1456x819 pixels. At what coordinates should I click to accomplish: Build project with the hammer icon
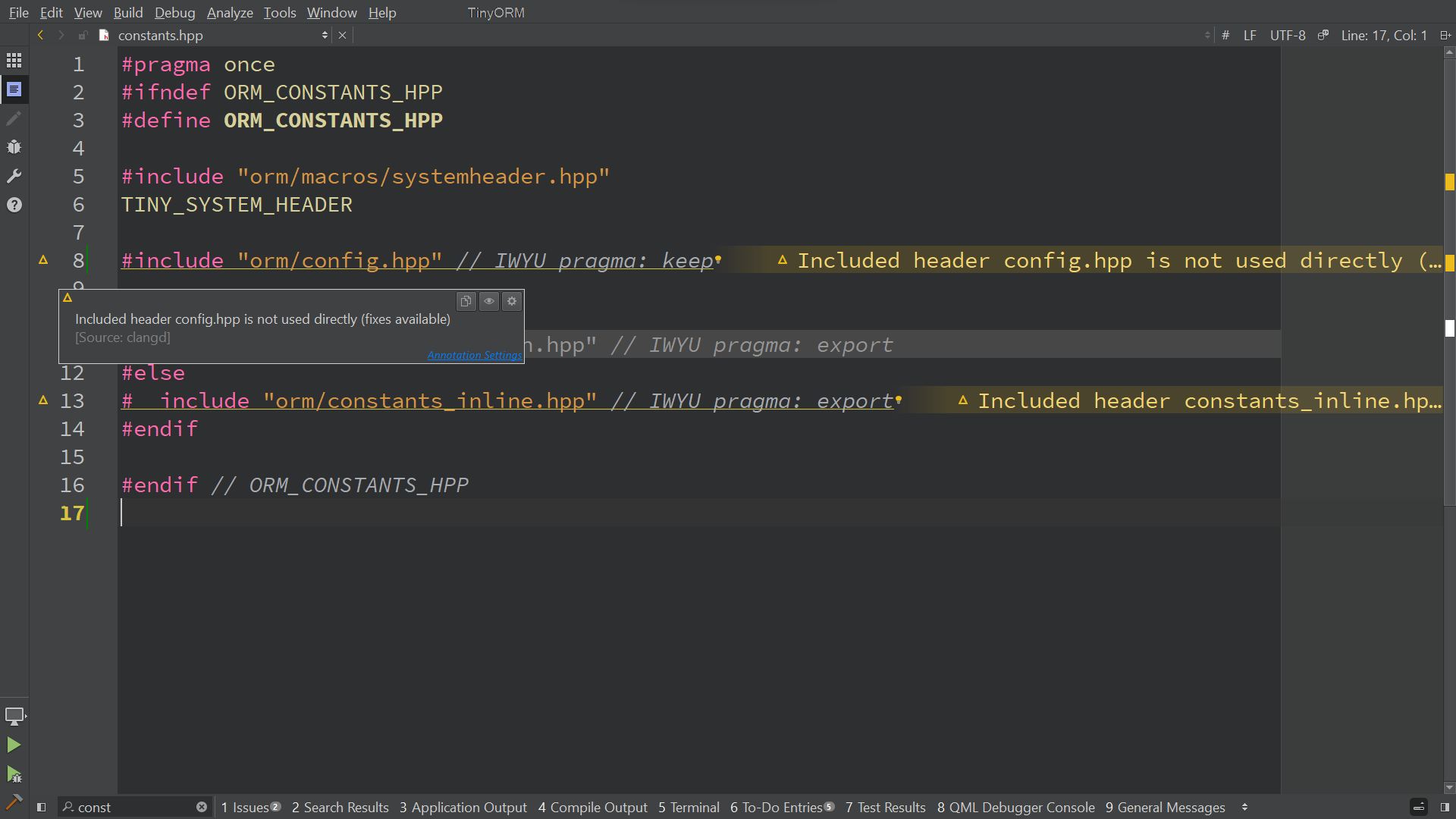(x=14, y=802)
